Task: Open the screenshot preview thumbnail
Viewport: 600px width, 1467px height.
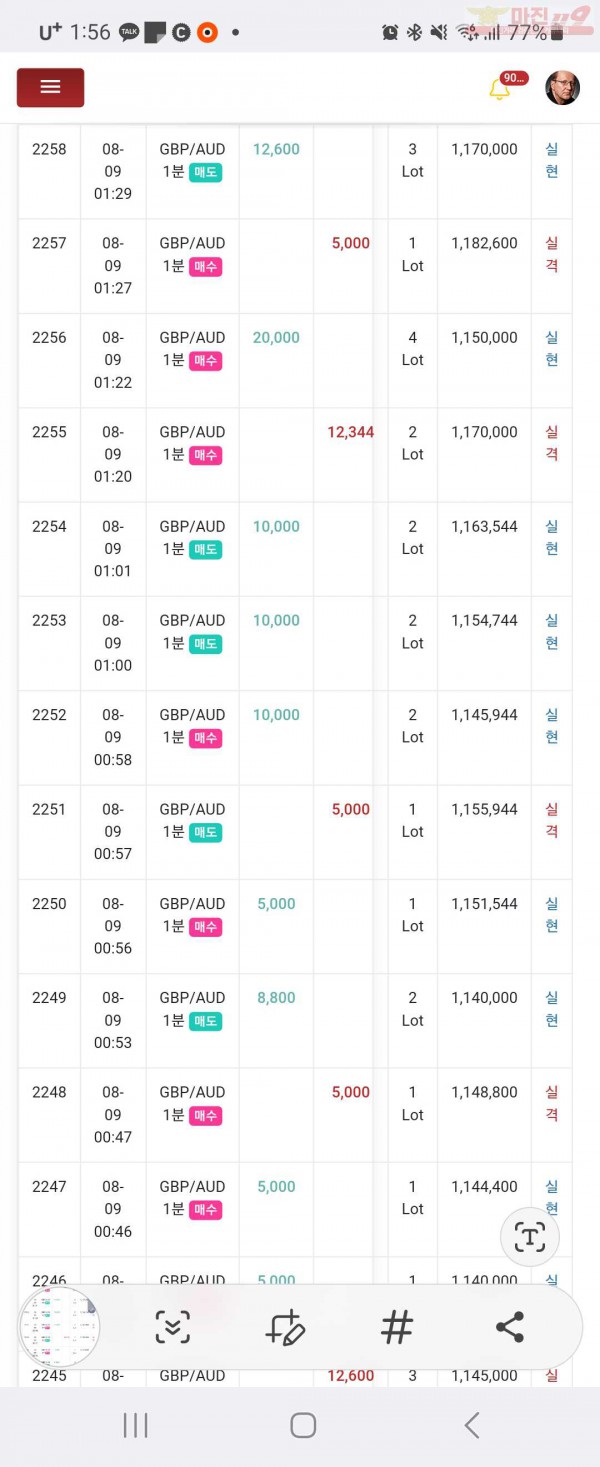Action: click(60, 1327)
